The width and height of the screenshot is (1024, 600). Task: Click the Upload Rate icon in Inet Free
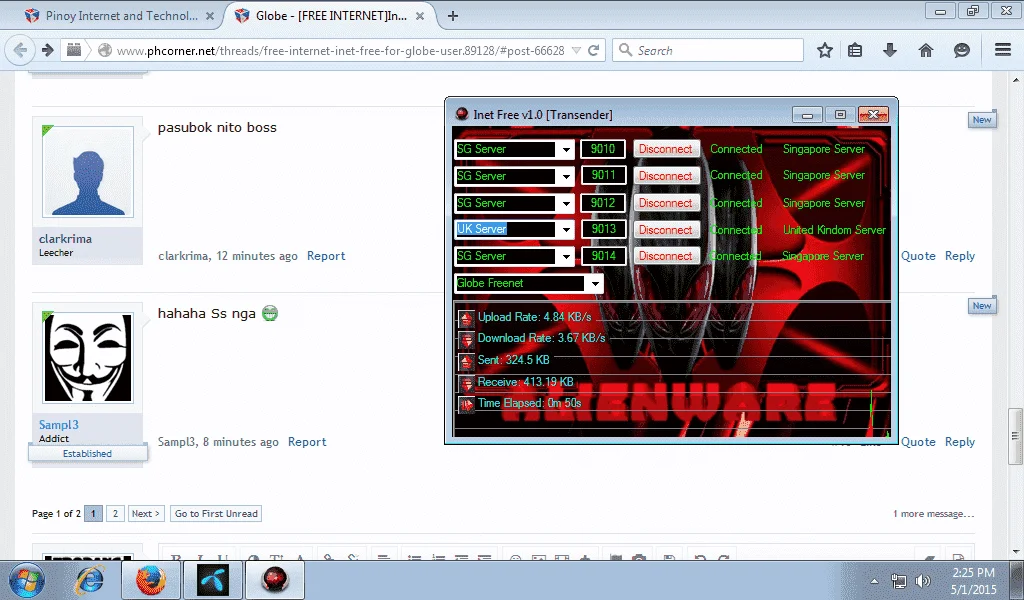coord(466,319)
